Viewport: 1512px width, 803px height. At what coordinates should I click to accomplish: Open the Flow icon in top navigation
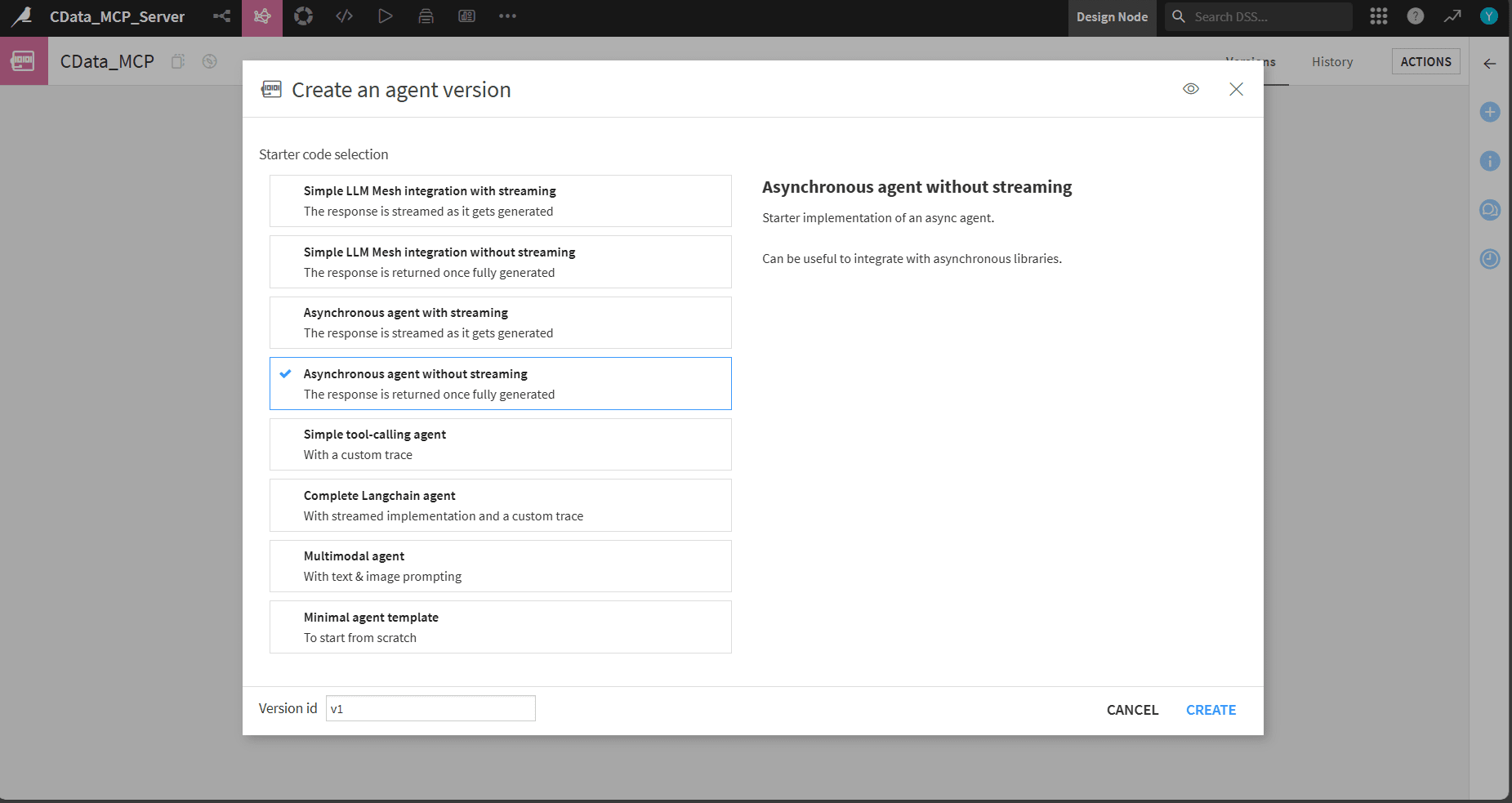coord(221,16)
